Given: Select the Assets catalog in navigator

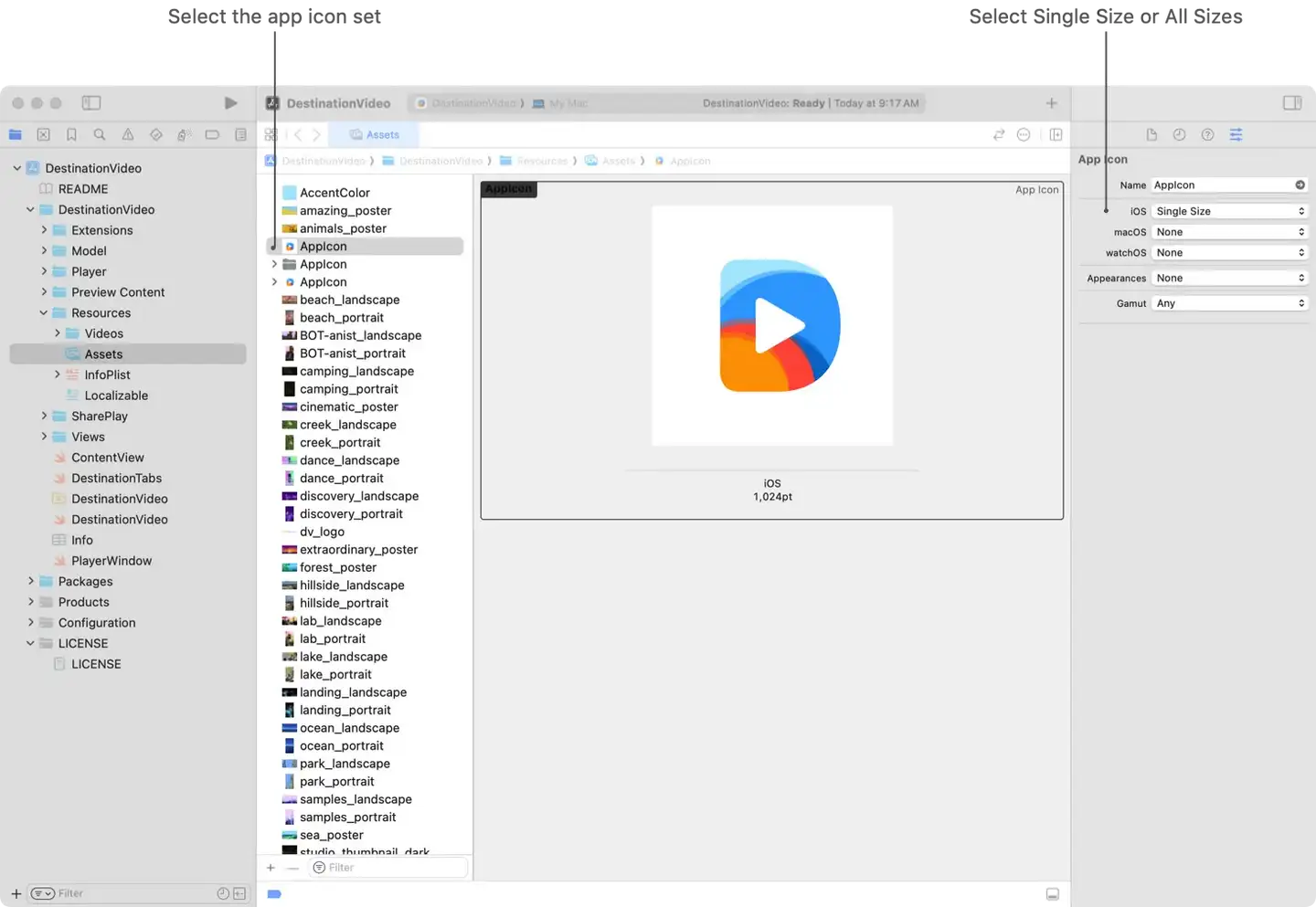Looking at the screenshot, I should [x=128, y=354].
